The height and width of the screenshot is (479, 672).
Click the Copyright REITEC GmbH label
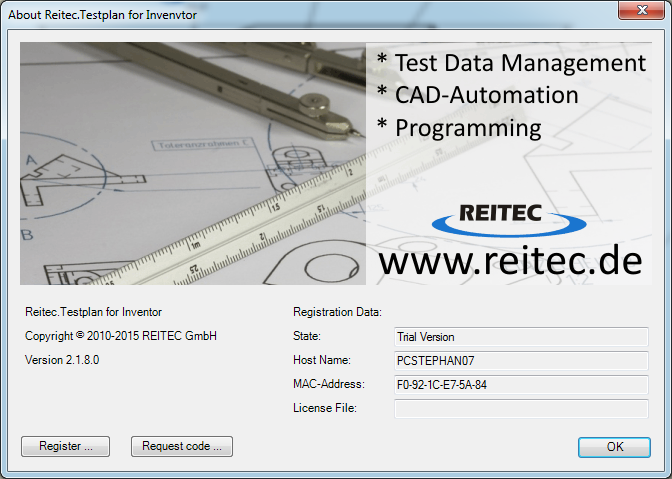pos(121,336)
